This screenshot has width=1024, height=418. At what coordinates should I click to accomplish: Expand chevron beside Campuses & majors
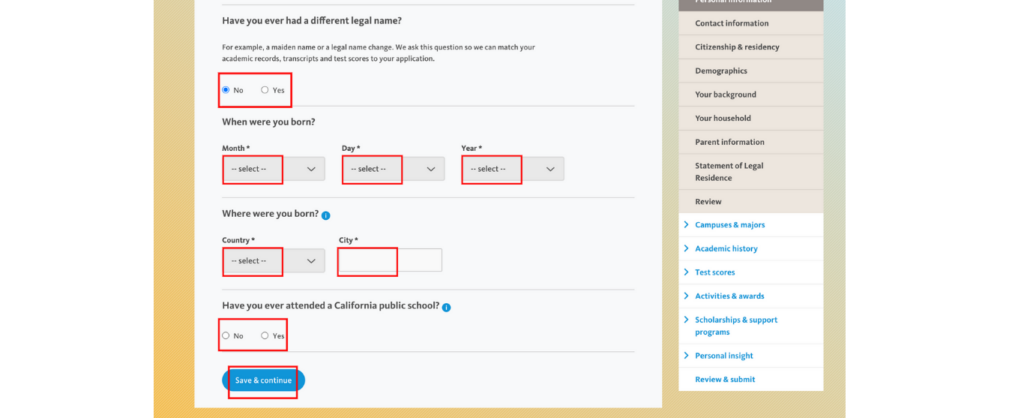pyautogui.click(x=686, y=225)
